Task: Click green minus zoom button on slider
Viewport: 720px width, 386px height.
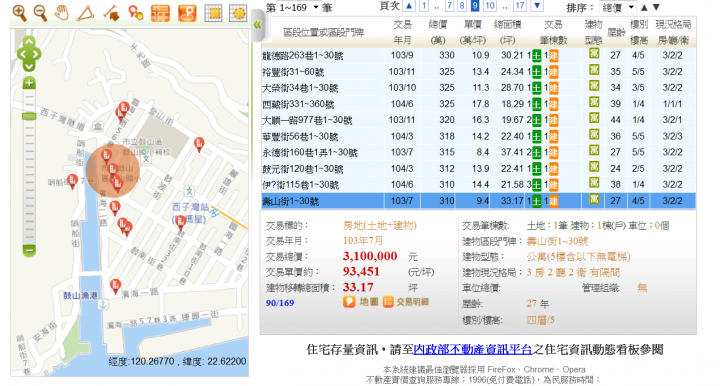Action: click(29, 251)
